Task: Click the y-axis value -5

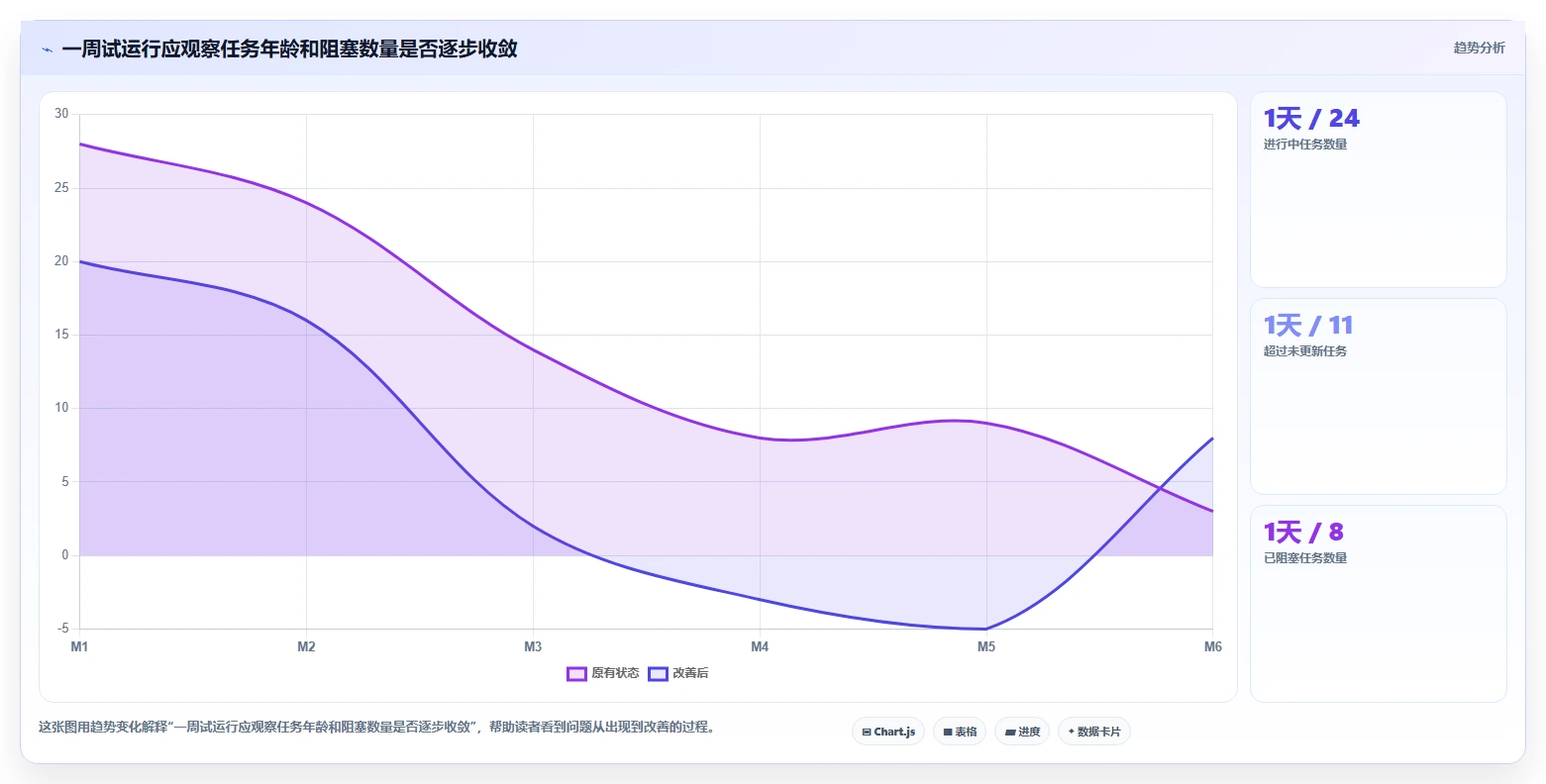Action: pos(63,629)
